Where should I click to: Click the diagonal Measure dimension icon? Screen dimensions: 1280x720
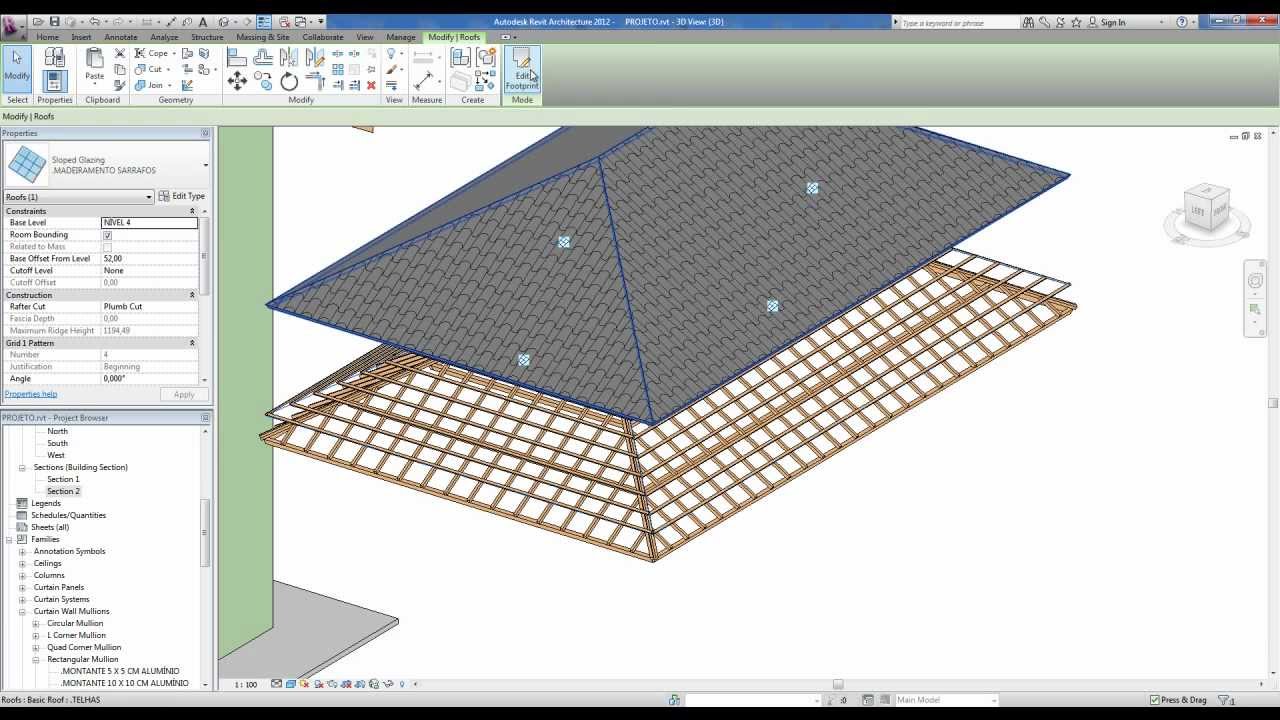pyautogui.click(x=425, y=81)
